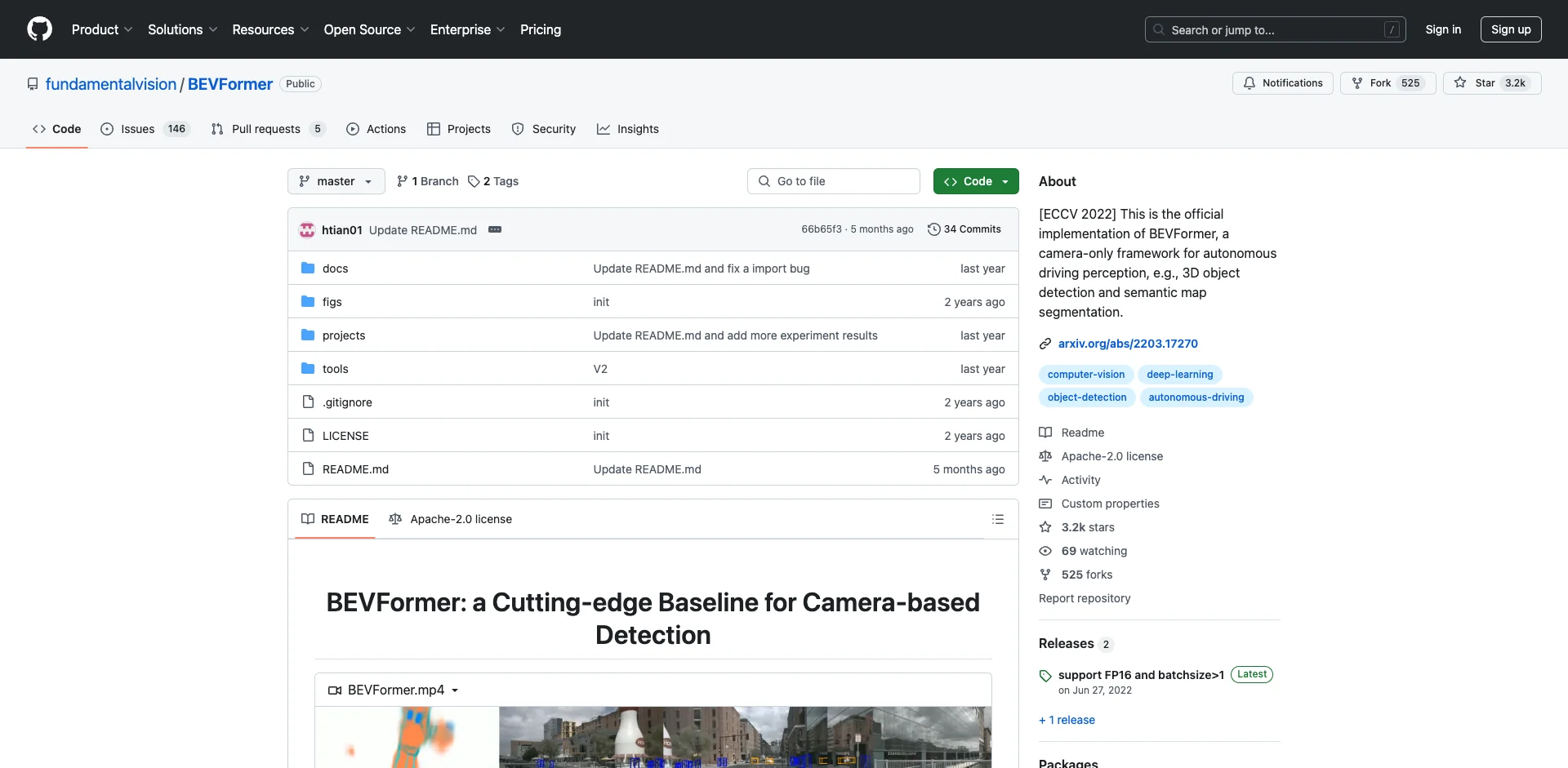The height and width of the screenshot is (768, 1568).
Task: Click the Tags label icon
Action: 474,181
